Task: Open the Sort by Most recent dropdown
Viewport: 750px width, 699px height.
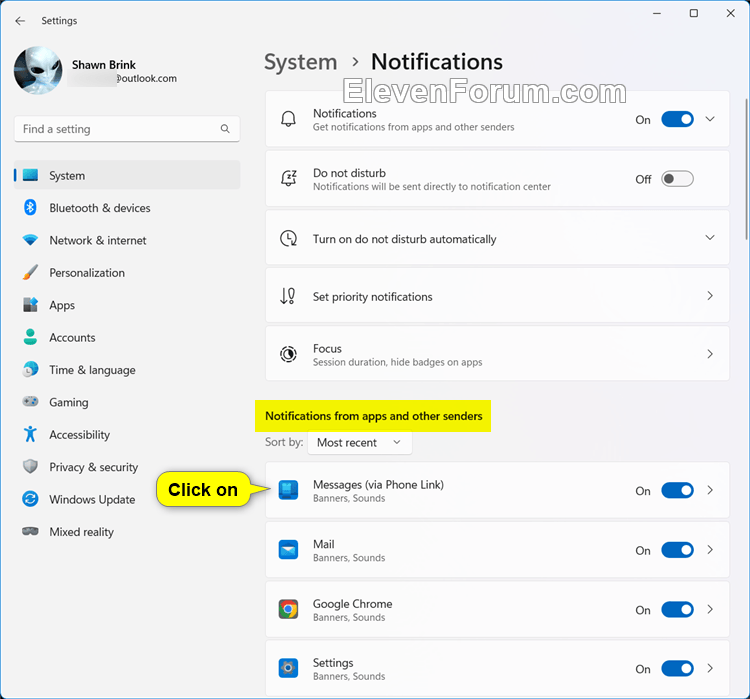Action: click(360, 443)
